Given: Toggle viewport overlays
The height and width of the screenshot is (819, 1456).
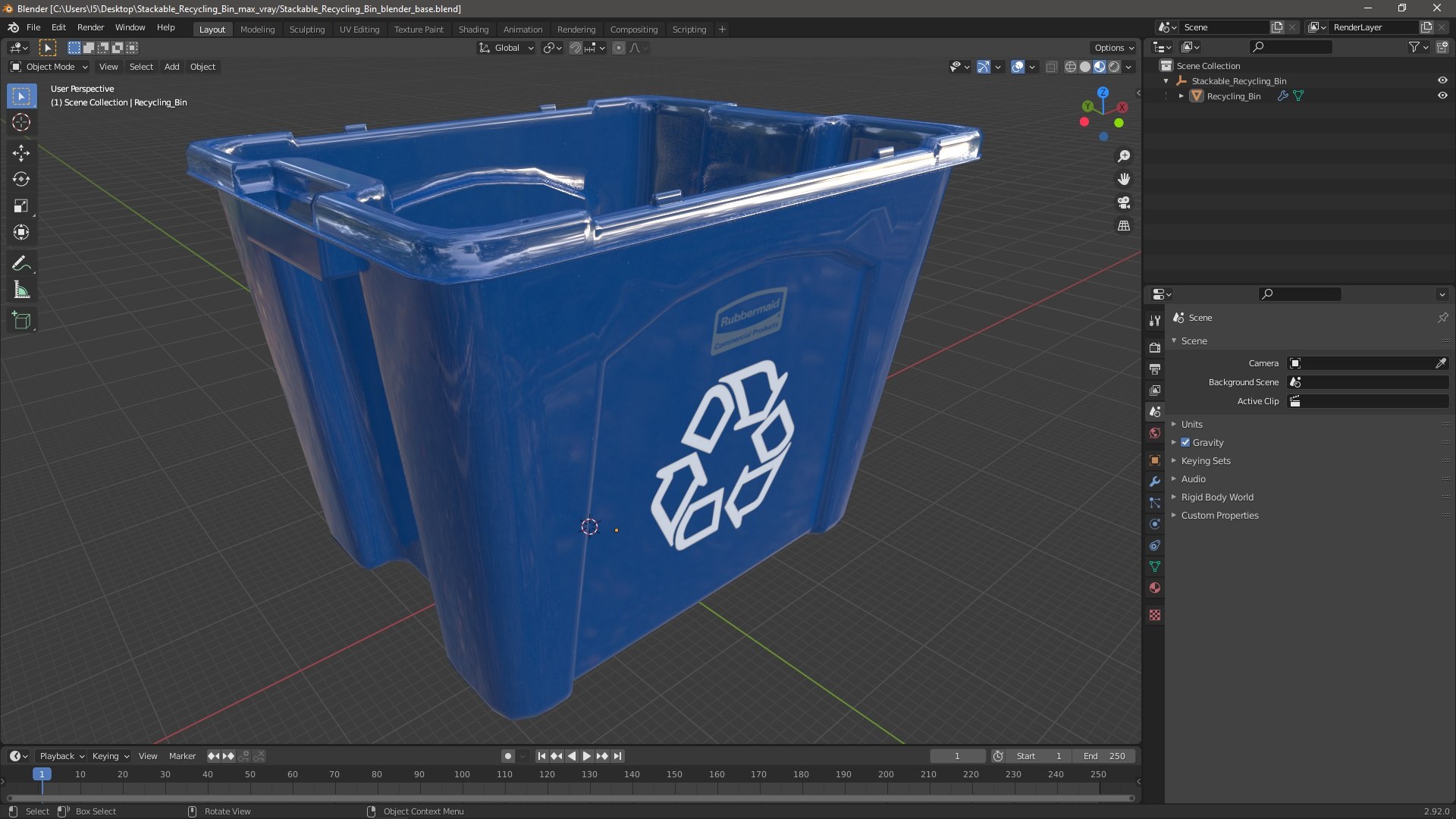Looking at the screenshot, I should [1018, 67].
